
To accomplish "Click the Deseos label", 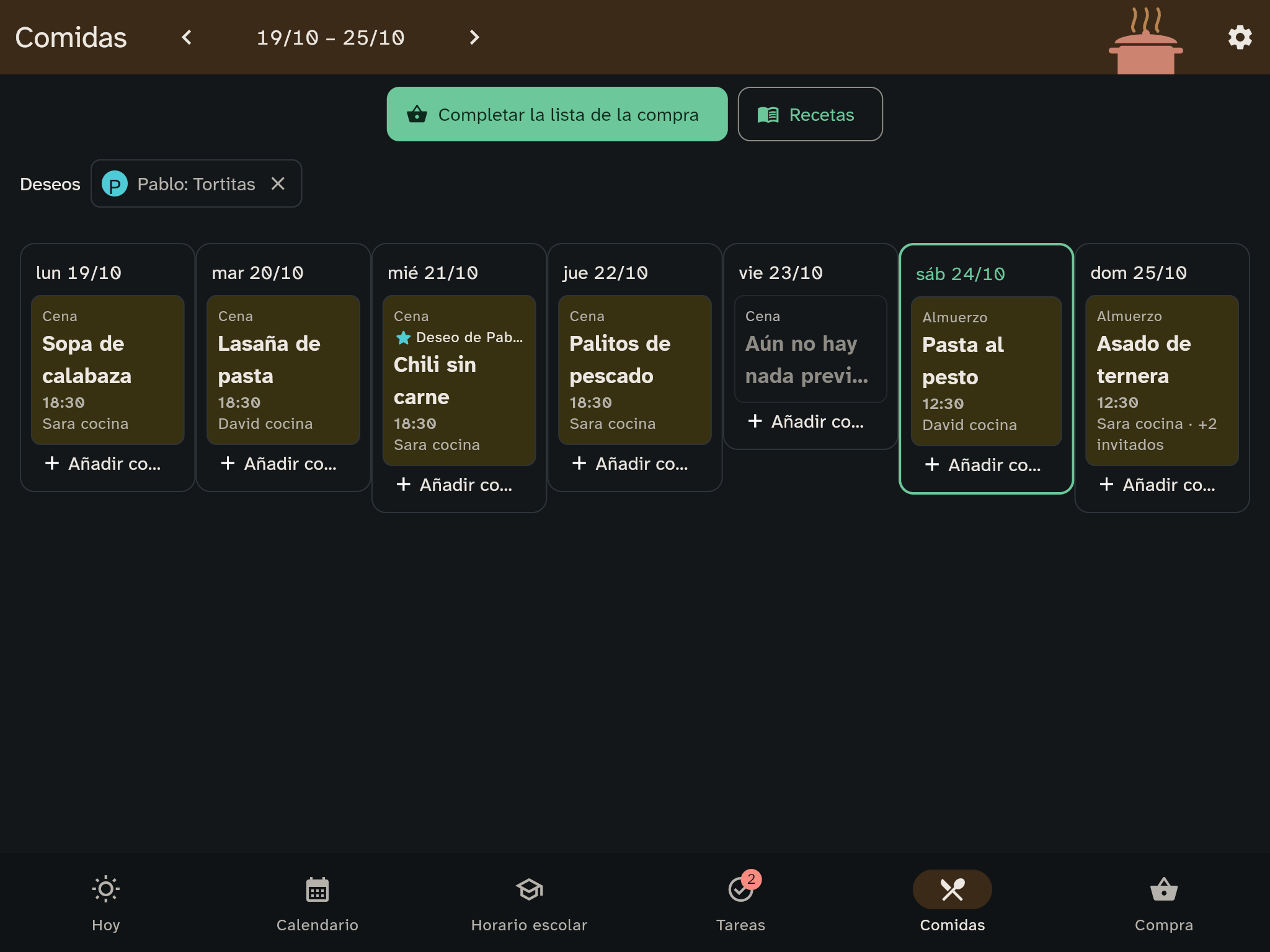I will tap(50, 184).
